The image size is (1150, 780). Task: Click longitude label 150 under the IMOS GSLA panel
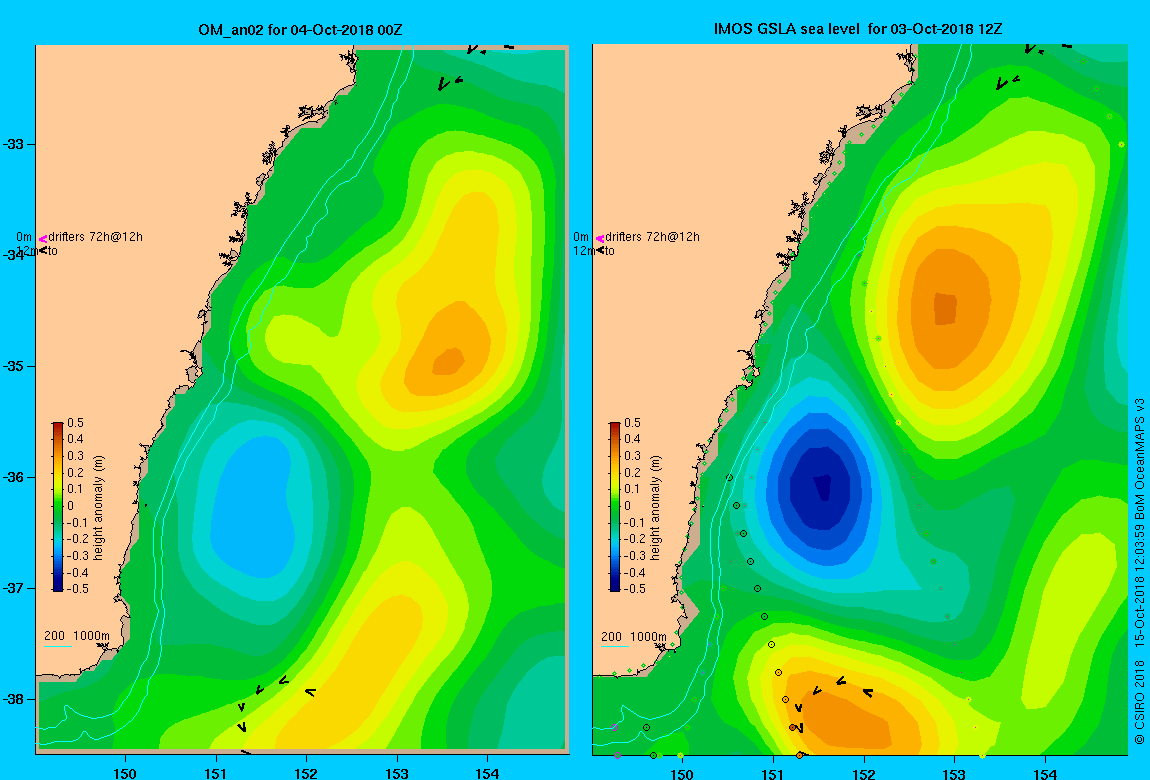682,773
